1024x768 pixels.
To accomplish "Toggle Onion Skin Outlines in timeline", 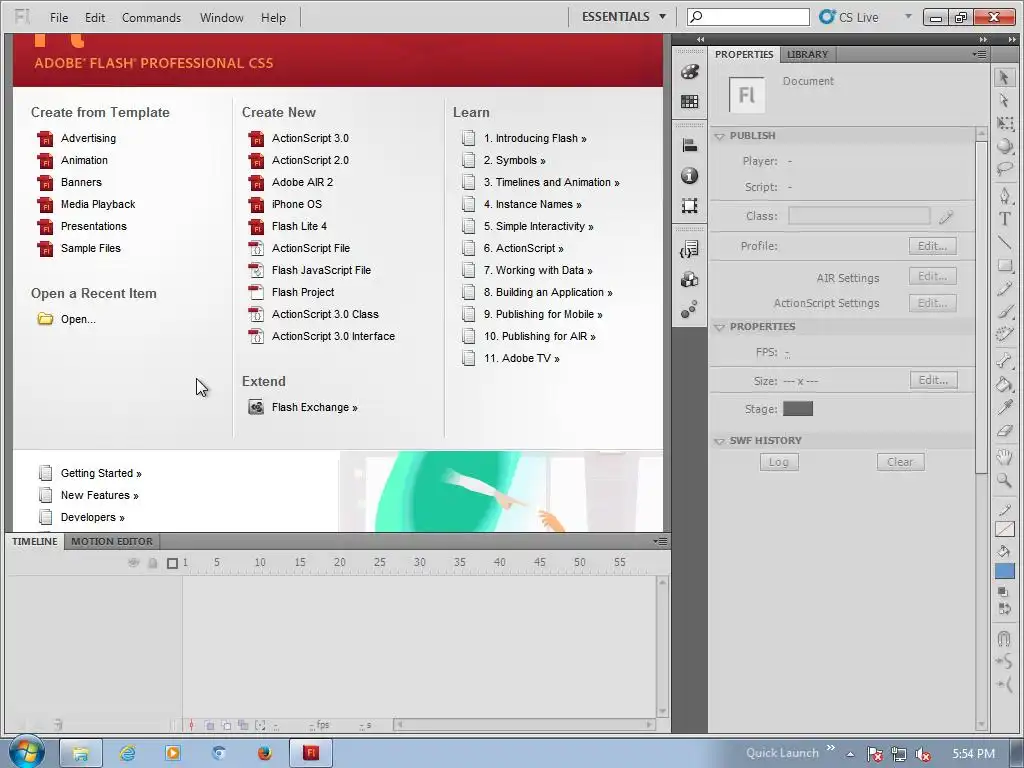I will (226, 726).
